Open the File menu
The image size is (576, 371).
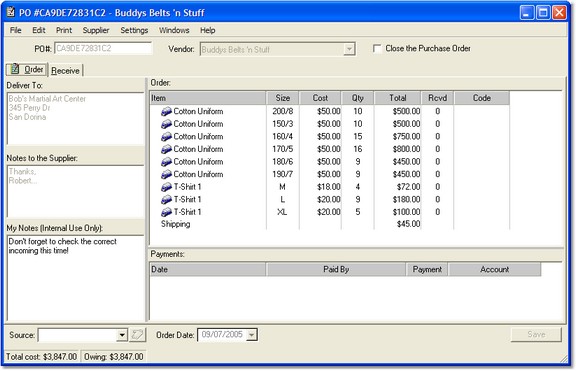[x=15, y=30]
